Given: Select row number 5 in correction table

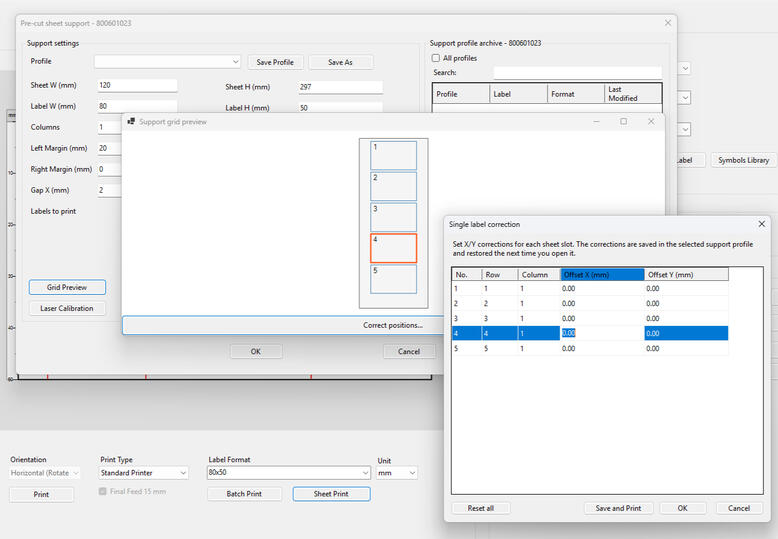Looking at the screenshot, I should pyautogui.click(x=466, y=348).
